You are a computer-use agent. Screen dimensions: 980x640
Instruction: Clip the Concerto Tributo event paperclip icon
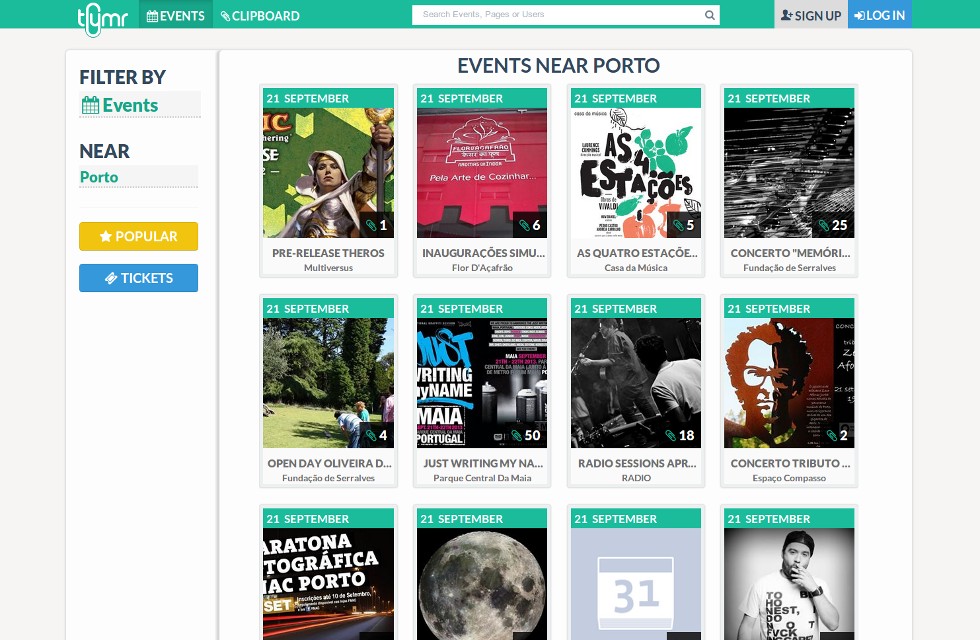[832, 435]
